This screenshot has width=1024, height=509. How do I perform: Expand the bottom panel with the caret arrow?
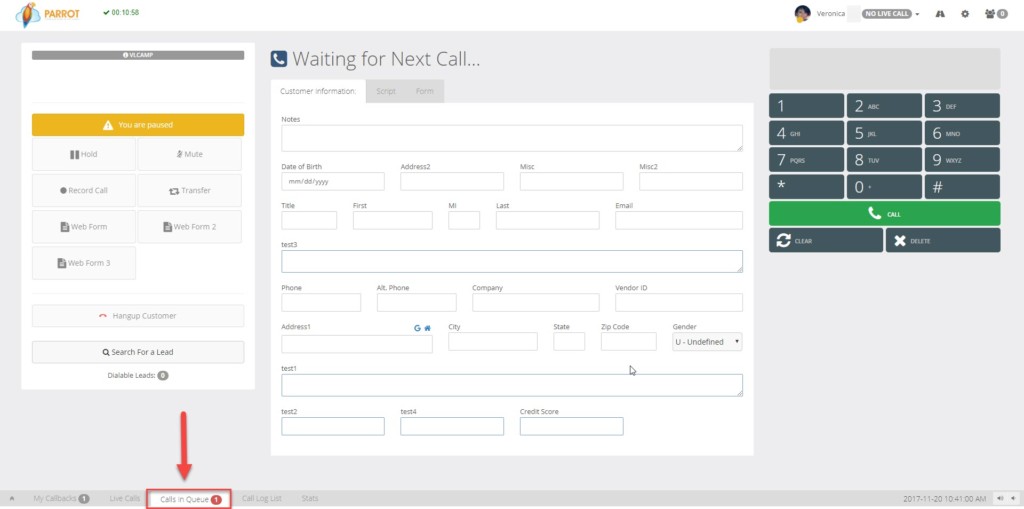click(12, 499)
